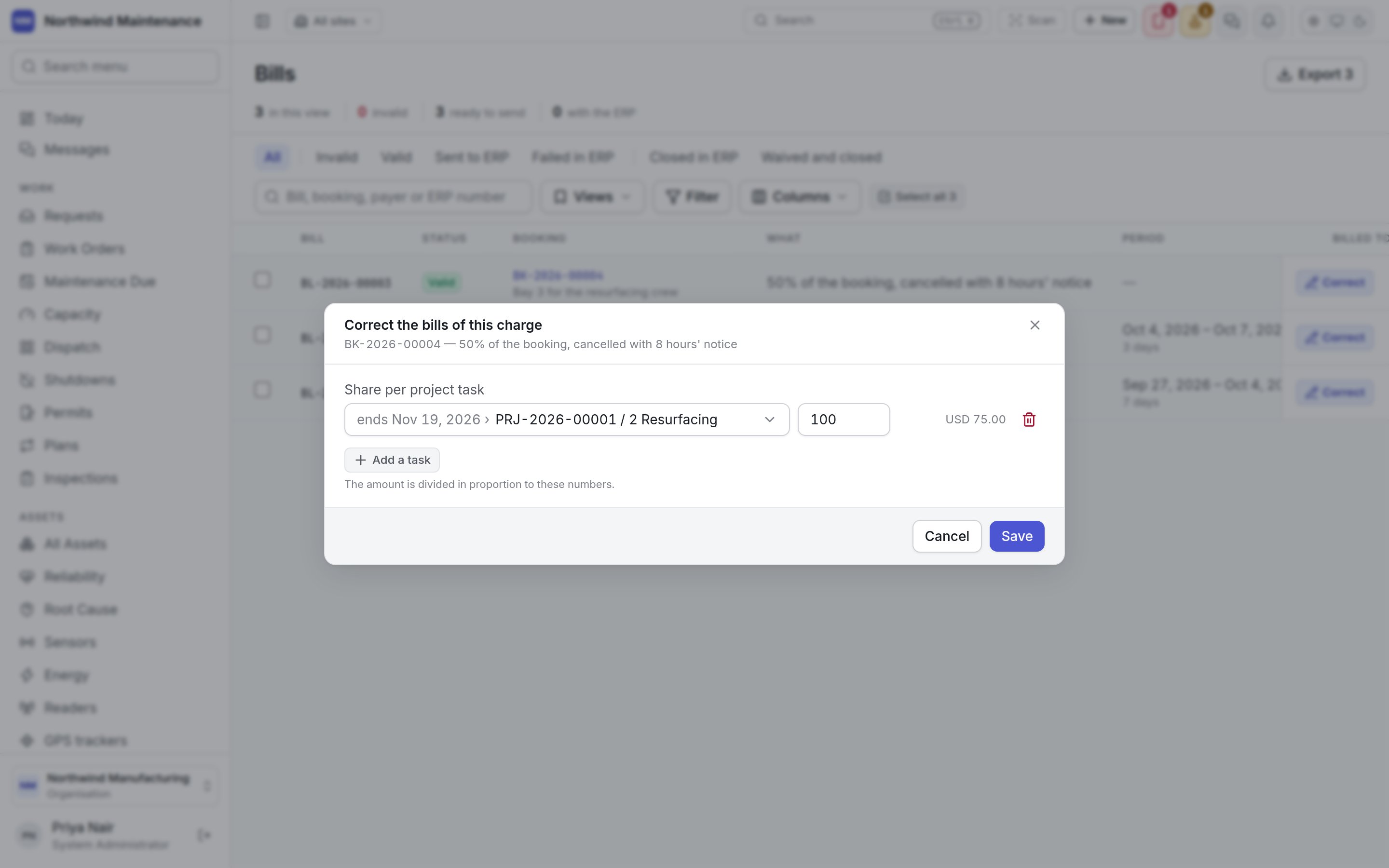
Task: Open the Filter options
Action: point(692,197)
